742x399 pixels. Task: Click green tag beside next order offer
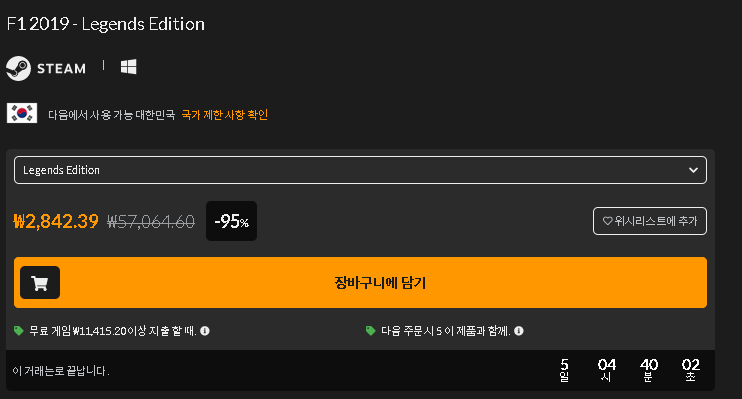point(371,330)
